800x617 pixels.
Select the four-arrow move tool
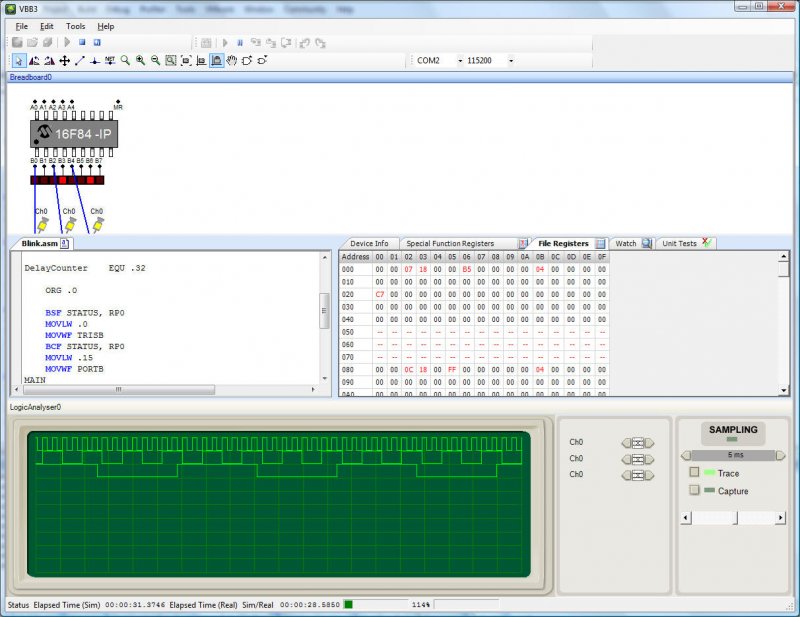click(65, 61)
